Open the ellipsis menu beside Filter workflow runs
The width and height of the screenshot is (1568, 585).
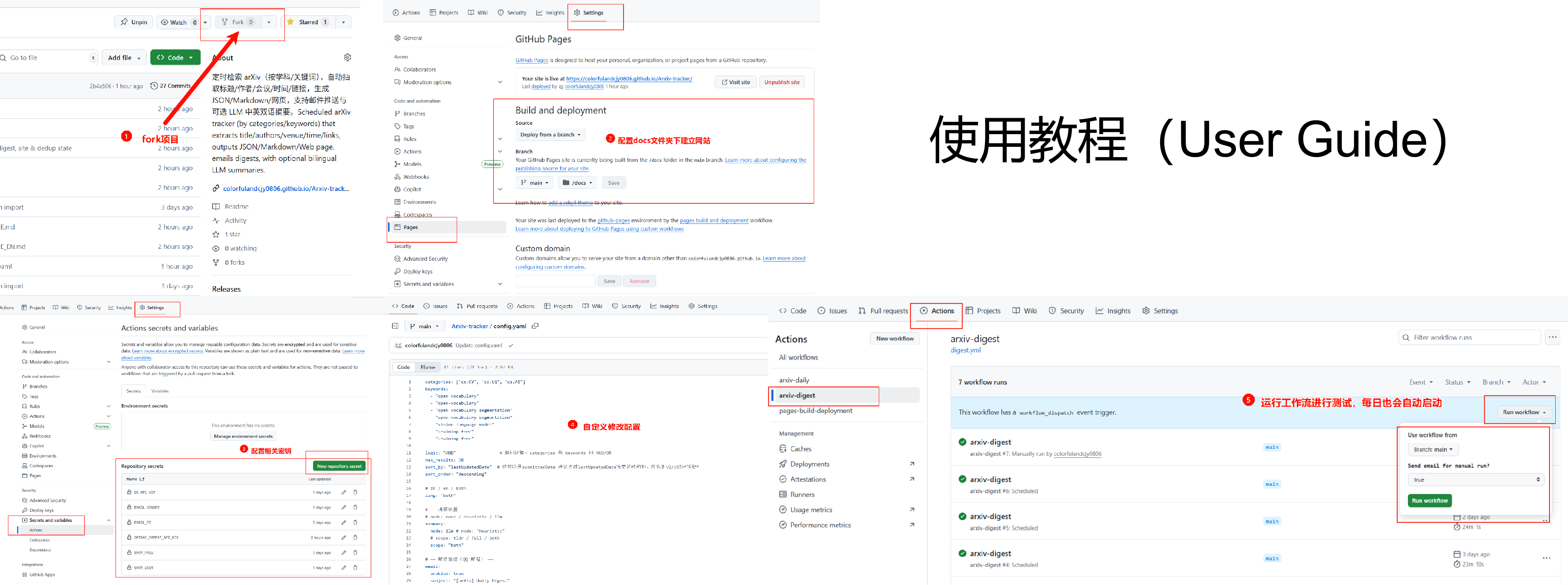point(1553,337)
